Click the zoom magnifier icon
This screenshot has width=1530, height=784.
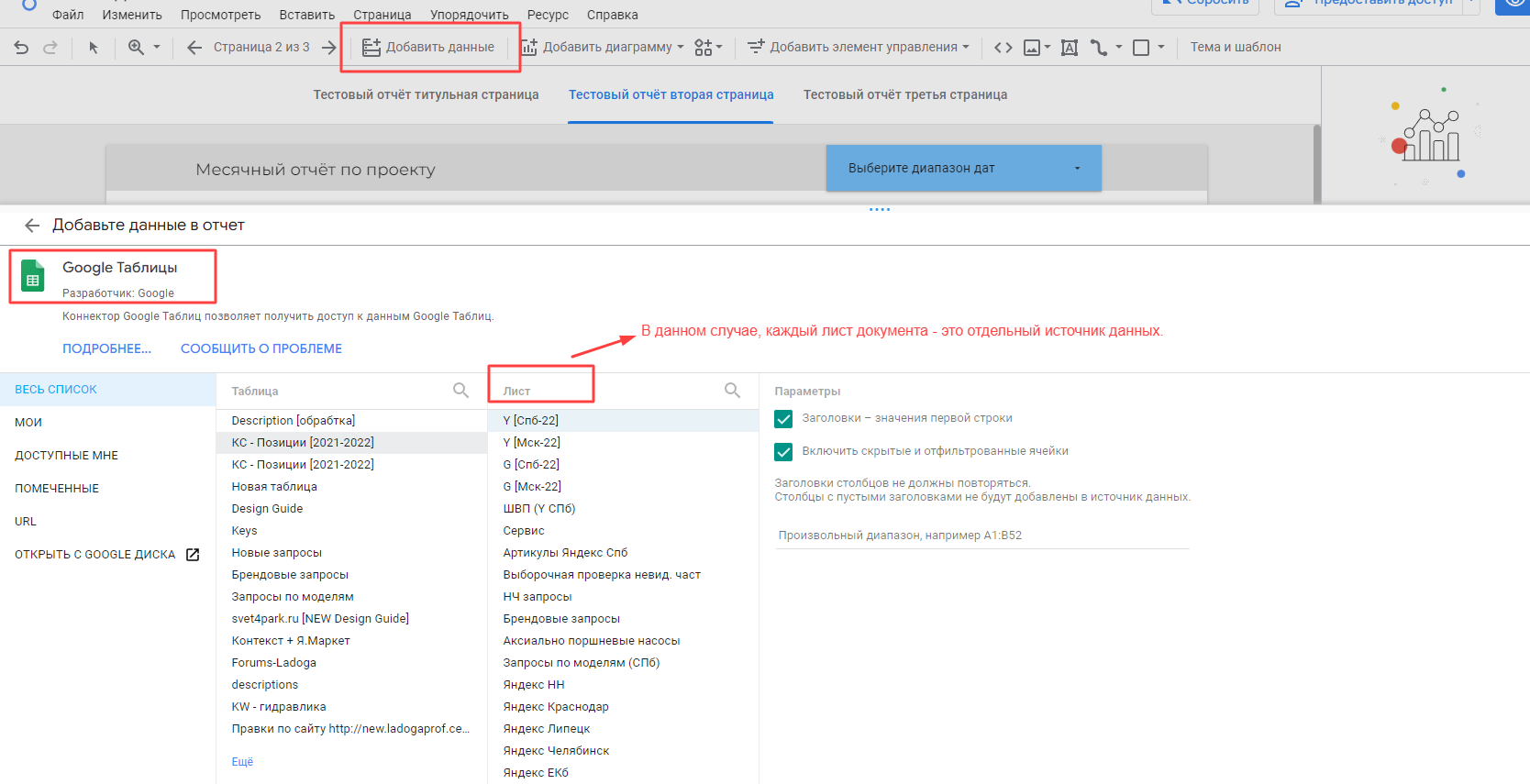click(136, 47)
